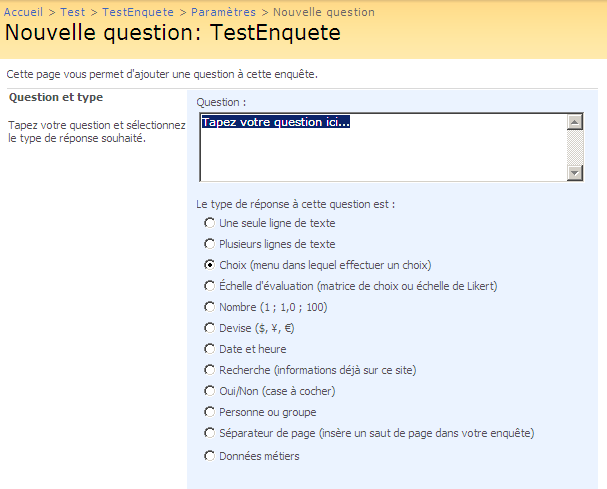Select the 'Séparateur de page' radio button
Screen dimensions: 607x489
(210, 433)
